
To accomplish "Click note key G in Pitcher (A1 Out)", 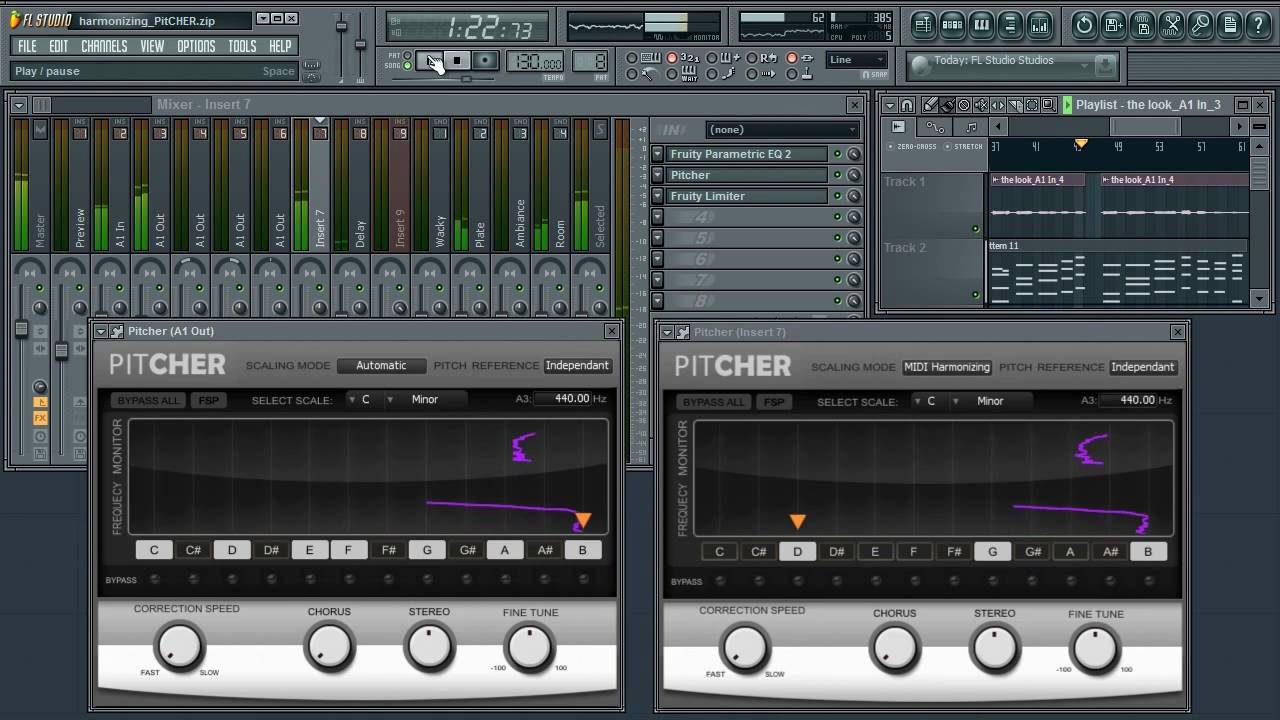I will click(x=427, y=550).
